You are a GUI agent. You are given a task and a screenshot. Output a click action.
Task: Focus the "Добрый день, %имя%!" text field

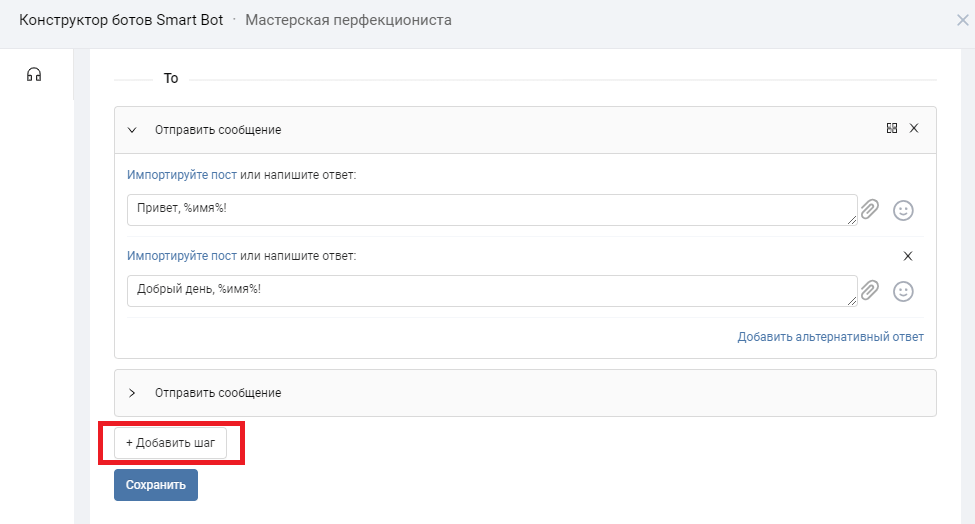[x=490, y=291]
